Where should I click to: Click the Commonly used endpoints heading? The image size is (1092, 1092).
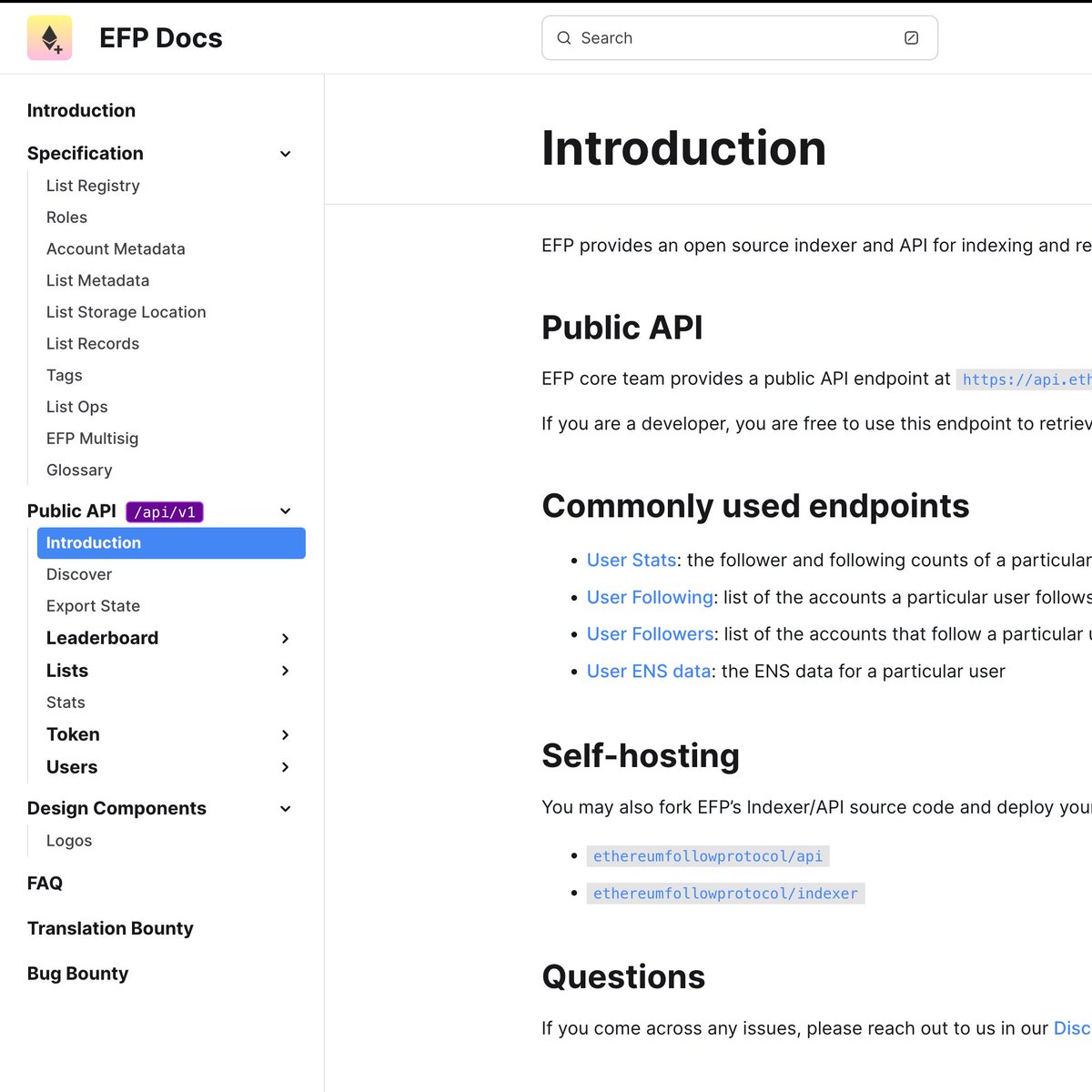point(755,506)
